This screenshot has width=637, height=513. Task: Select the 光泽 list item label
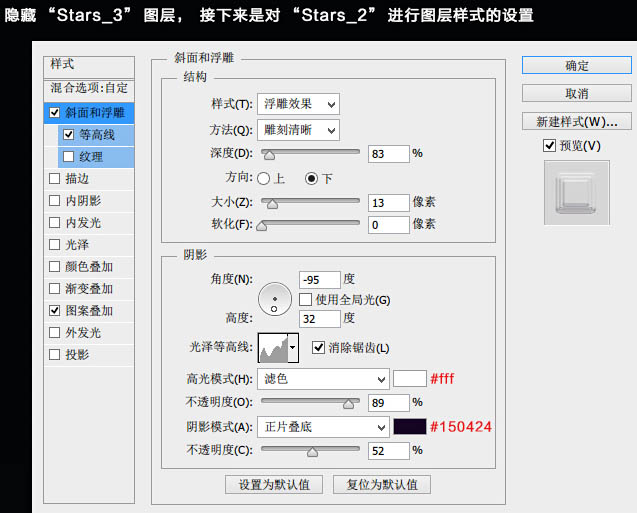77,245
